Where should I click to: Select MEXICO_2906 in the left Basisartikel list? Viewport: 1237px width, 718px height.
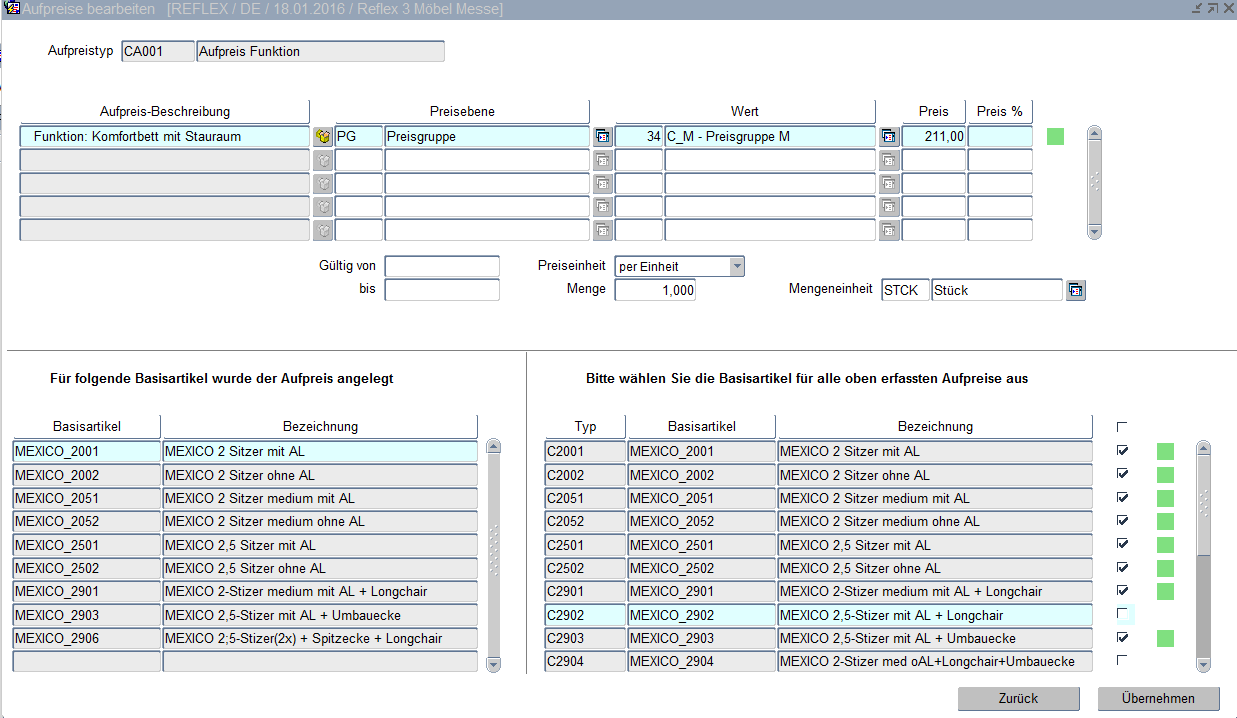tap(86, 638)
